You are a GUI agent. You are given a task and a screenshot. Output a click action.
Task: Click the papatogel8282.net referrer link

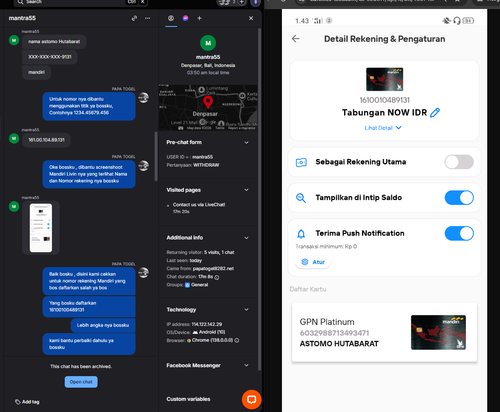coord(213,269)
